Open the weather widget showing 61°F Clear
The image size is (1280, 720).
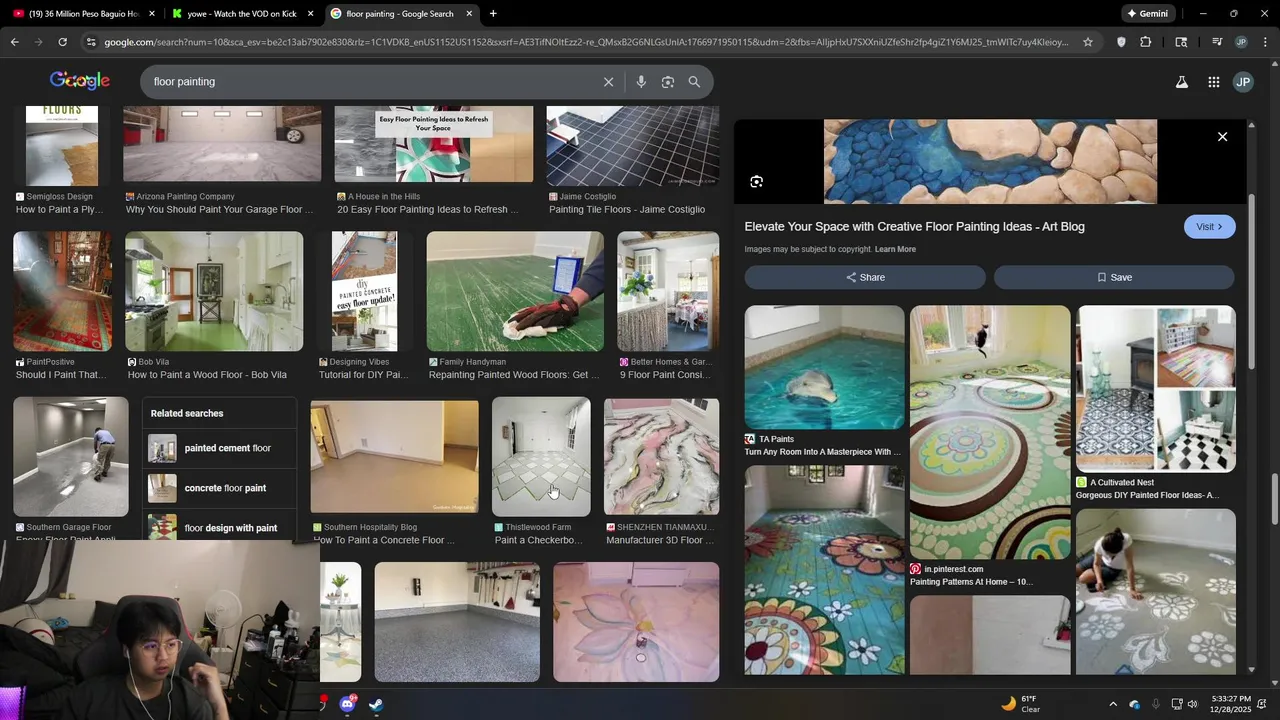coord(1021,704)
